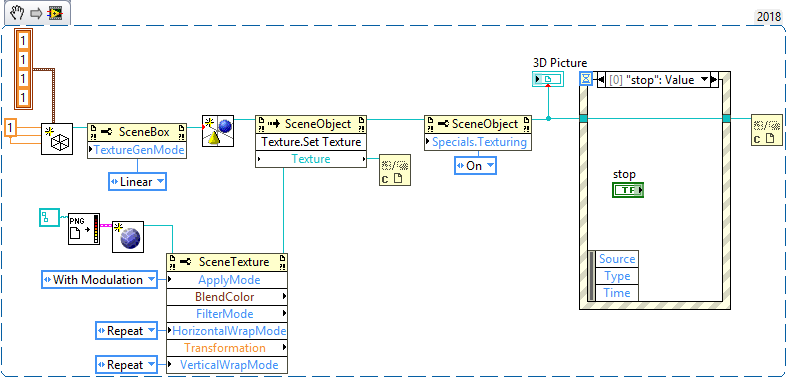
Task: Click the SceneTexture property node header
Action: click(227, 262)
